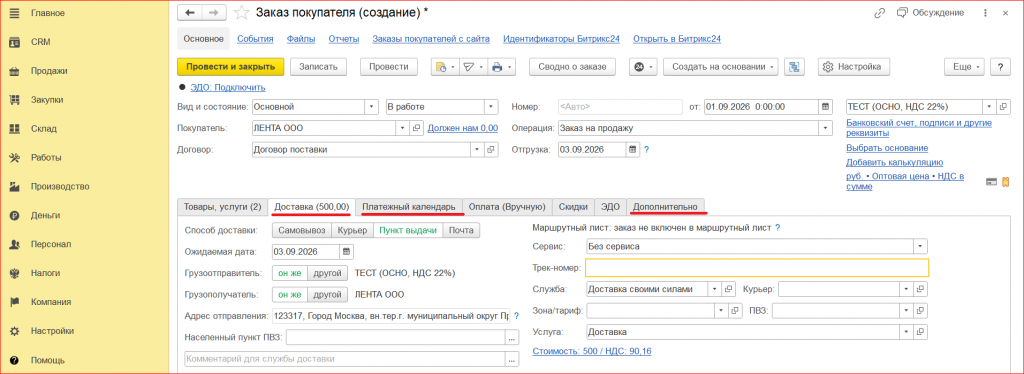1024x374 pixels.
Task: Expand the organization ТЕСТ dropdown
Action: coord(989,107)
